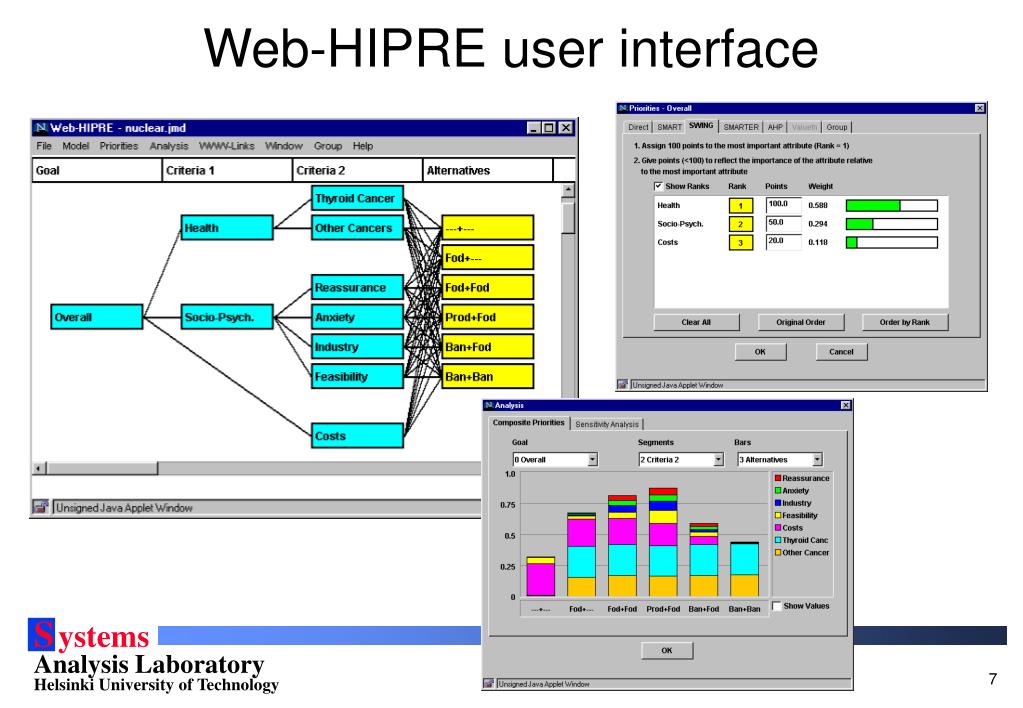The height and width of the screenshot is (708, 1023).
Task: Select the Anxiety node
Action: tap(358, 317)
